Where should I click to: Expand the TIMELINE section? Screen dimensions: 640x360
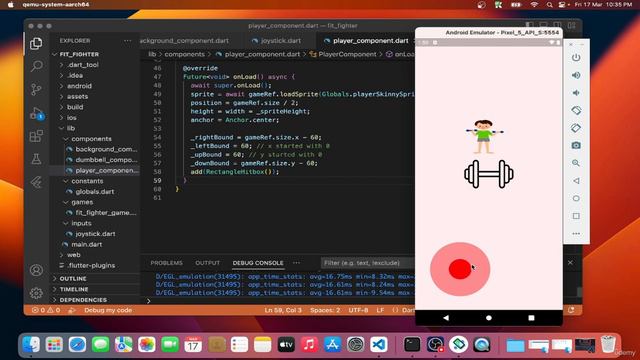point(73,289)
